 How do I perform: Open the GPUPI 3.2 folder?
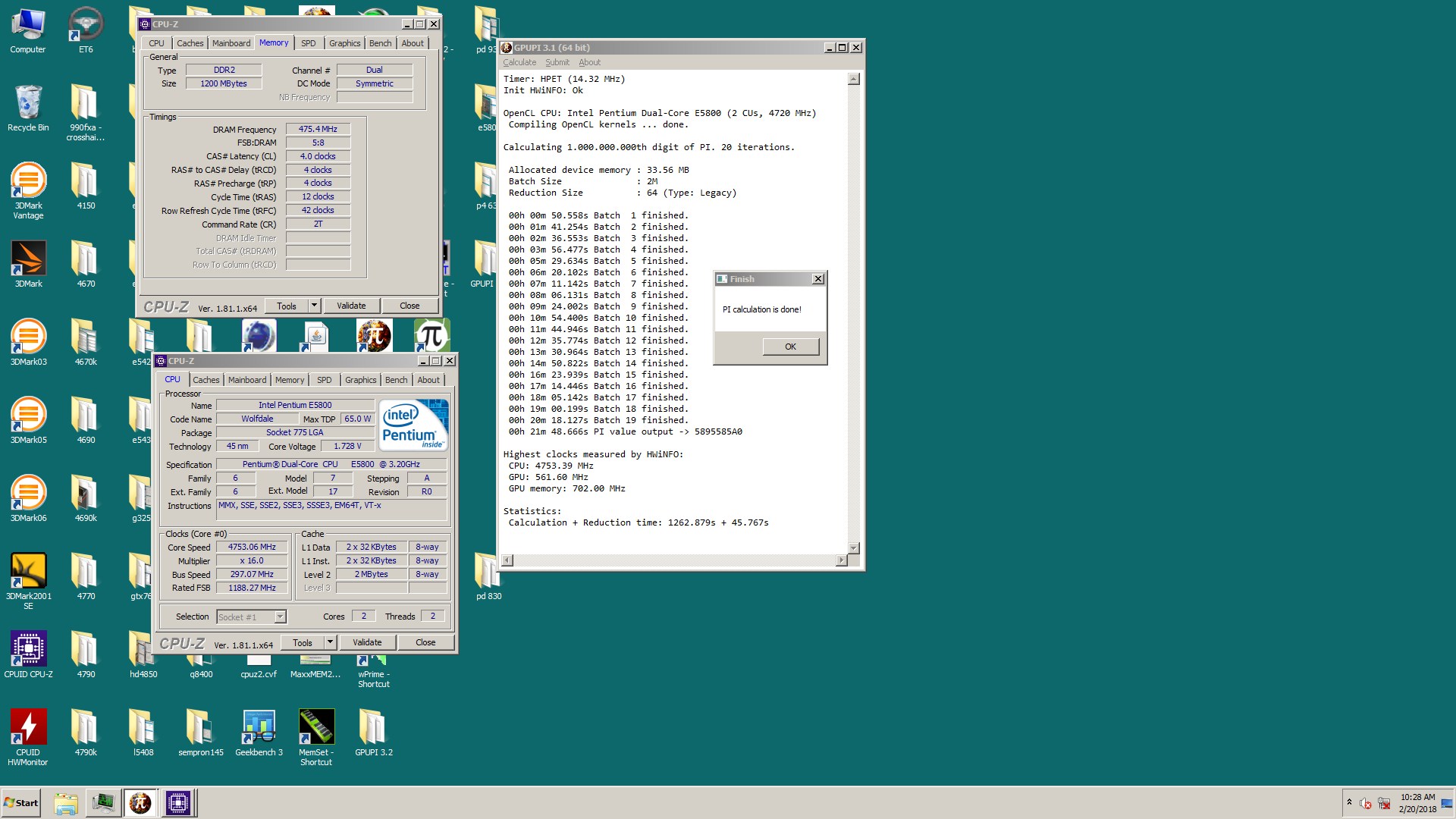coord(373,733)
